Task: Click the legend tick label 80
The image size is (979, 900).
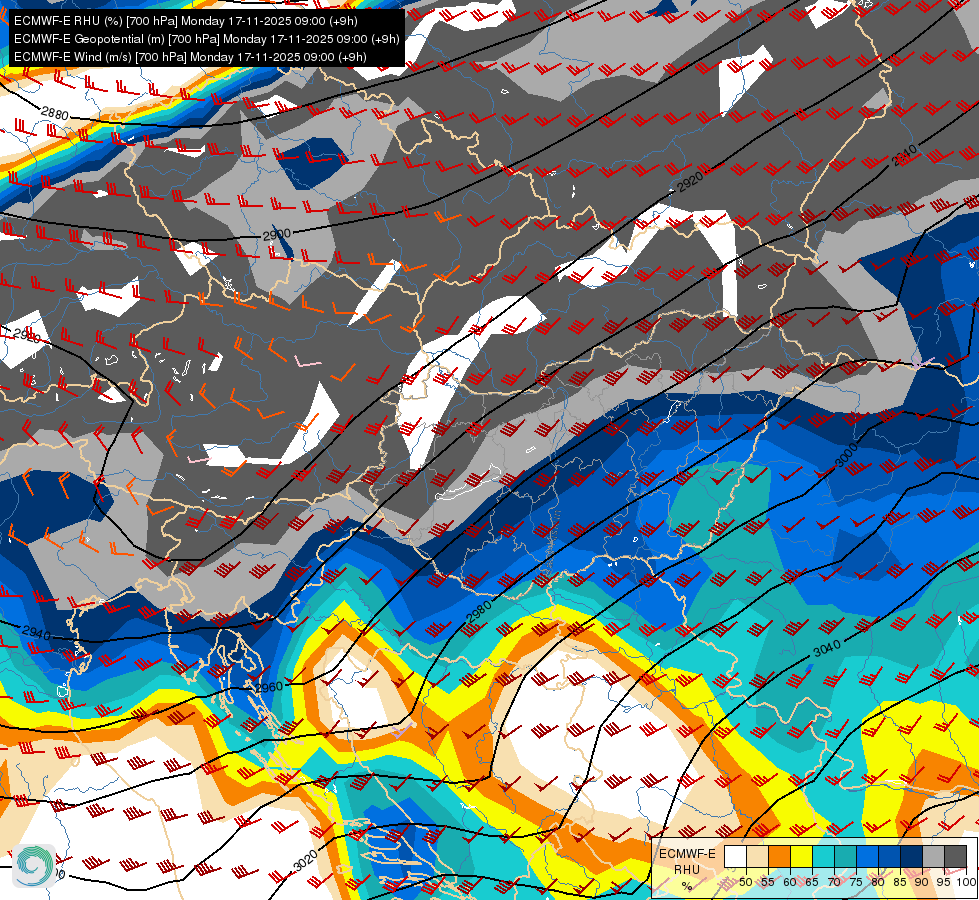Action: coord(878,882)
